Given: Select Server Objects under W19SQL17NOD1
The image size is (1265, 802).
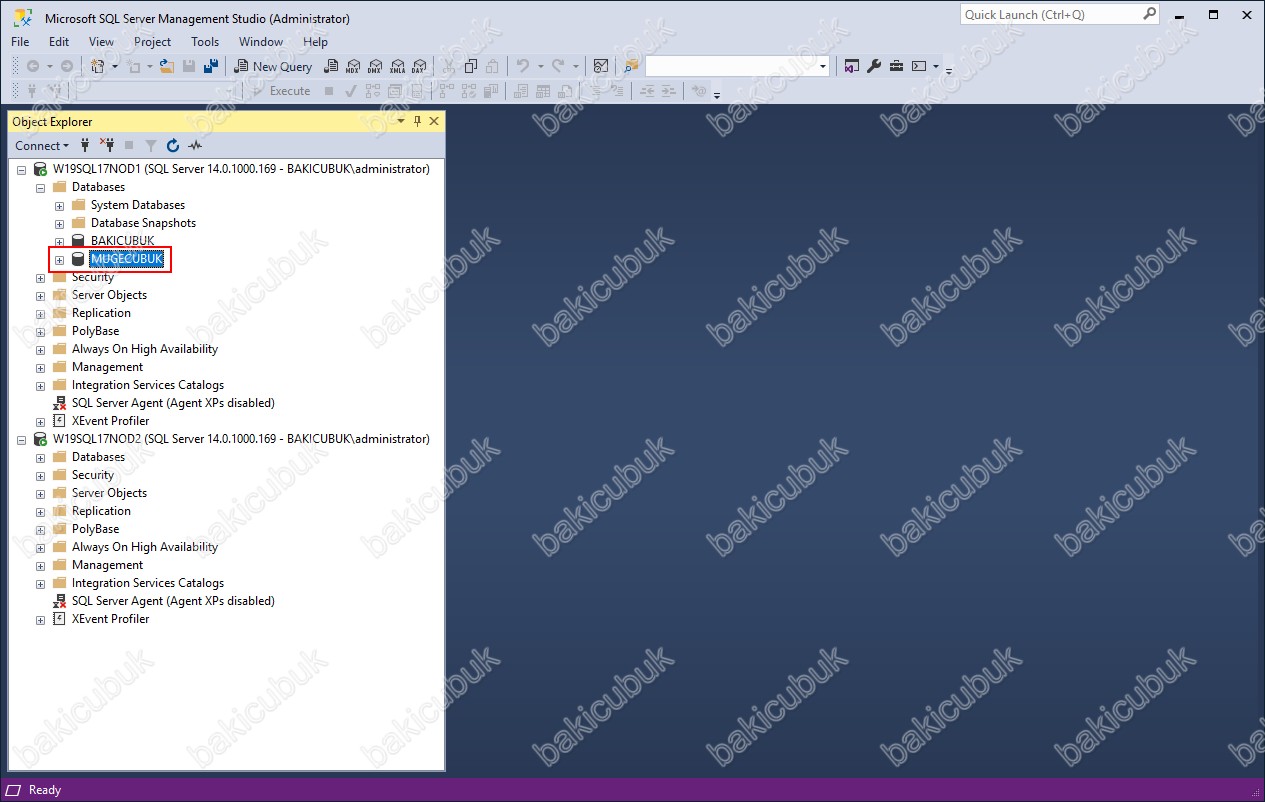Looking at the screenshot, I should tap(109, 295).
